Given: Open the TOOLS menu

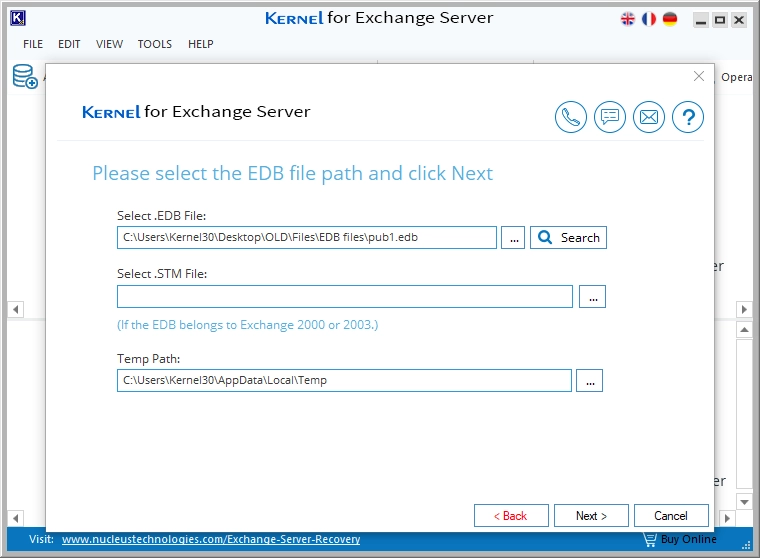Looking at the screenshot, I should [x=155, y=44].
